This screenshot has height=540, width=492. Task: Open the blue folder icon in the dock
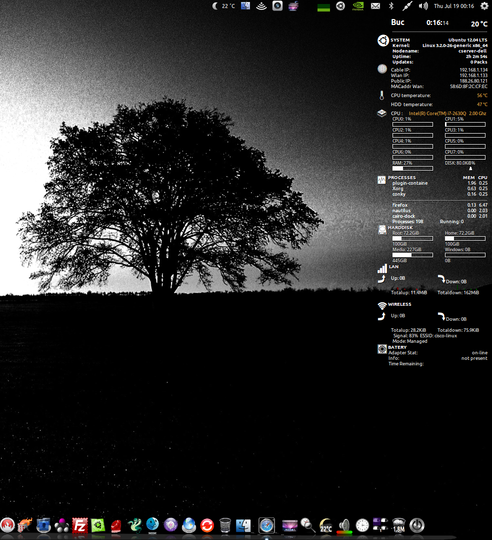(x=43, y=525)
